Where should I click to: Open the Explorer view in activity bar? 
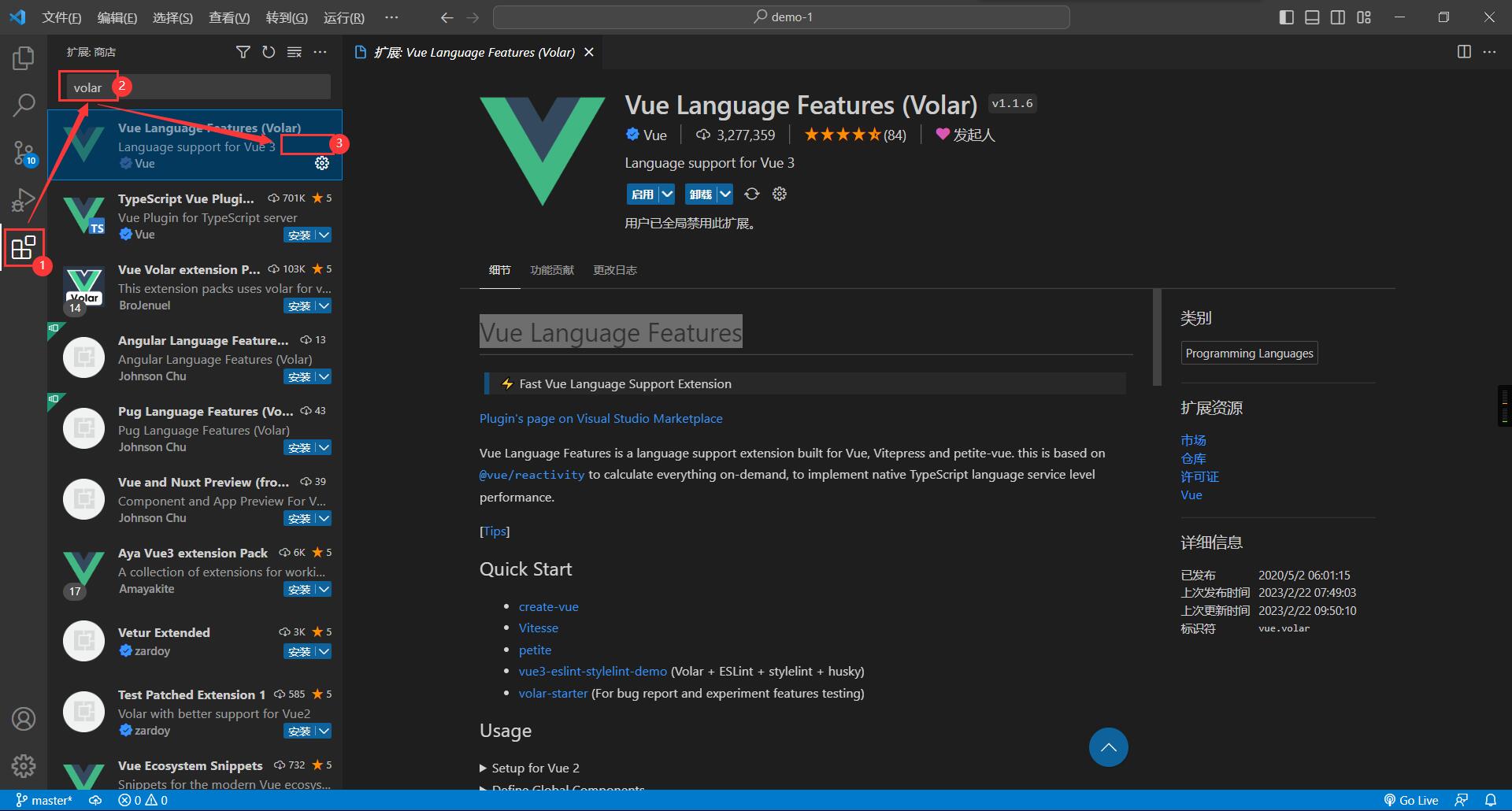coord(24,57)
